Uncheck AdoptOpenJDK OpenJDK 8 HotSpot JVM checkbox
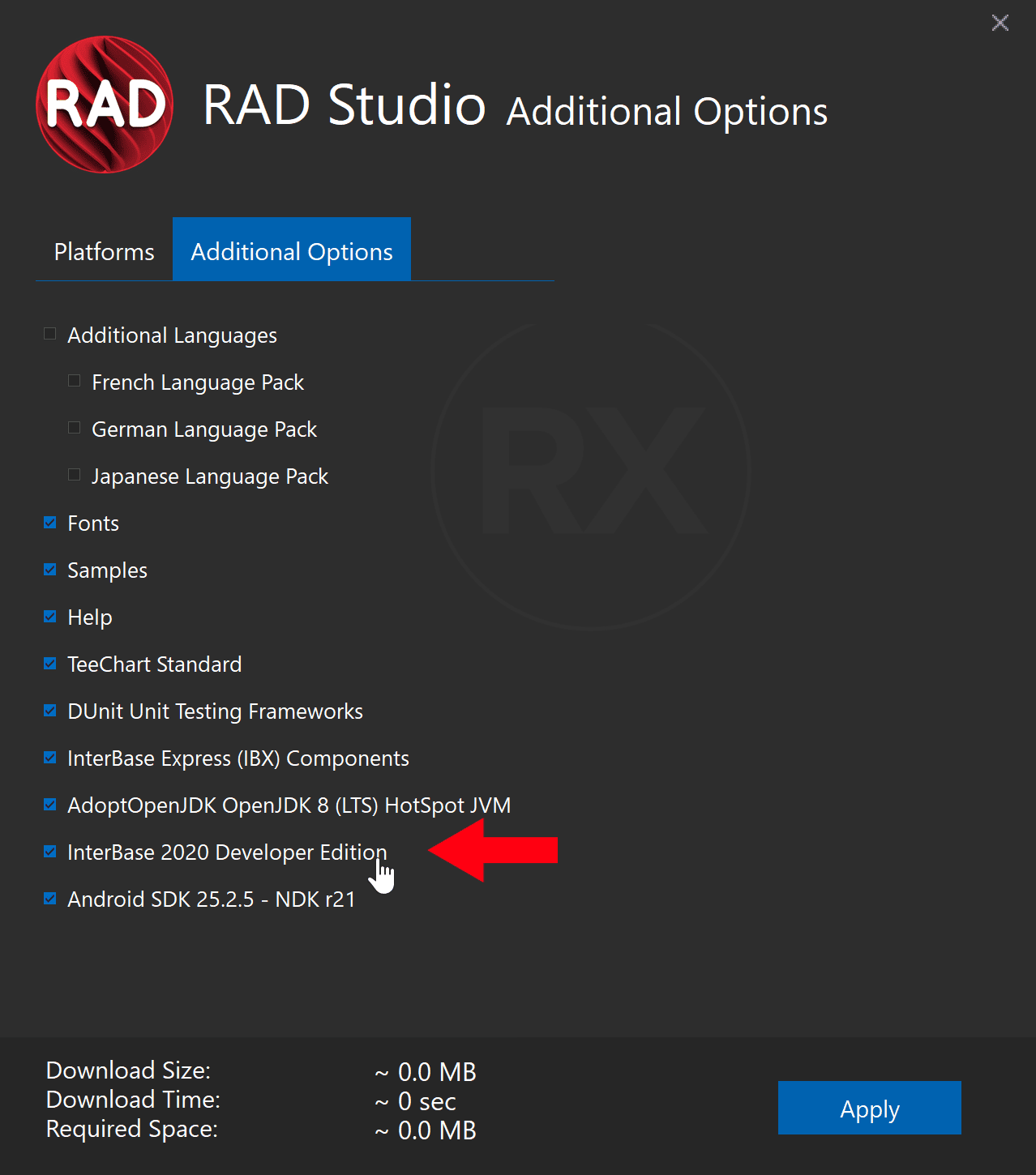The image size is (1036, 1175). (x=49, y=804)
